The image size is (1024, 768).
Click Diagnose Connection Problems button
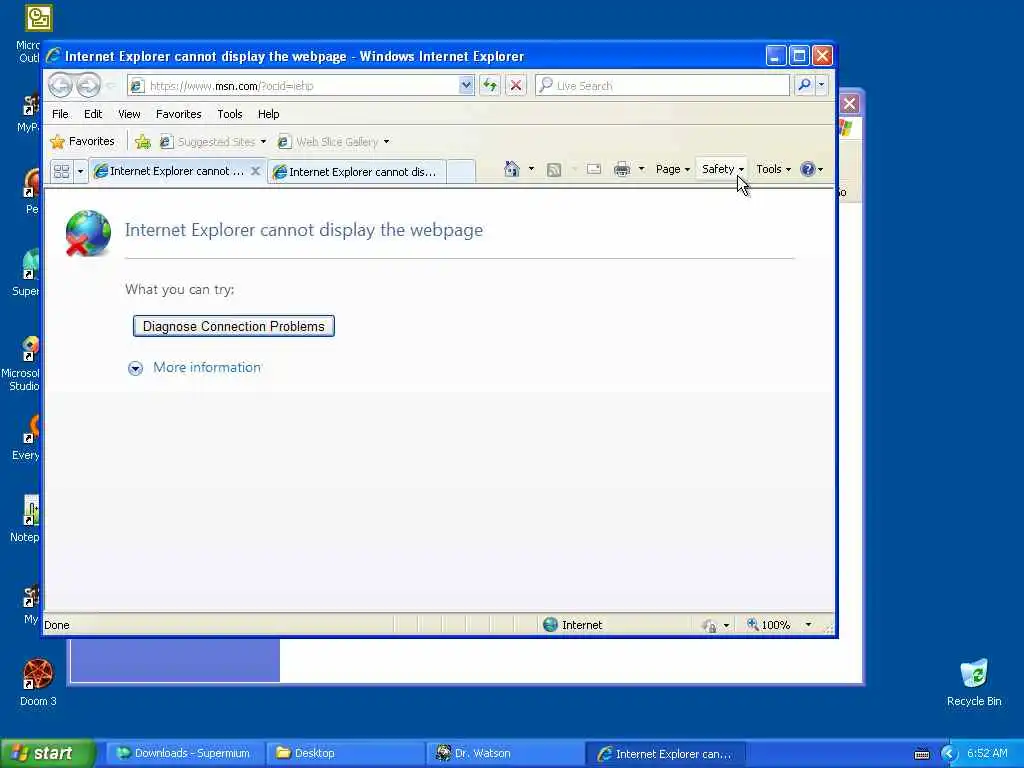pos(234,326)
